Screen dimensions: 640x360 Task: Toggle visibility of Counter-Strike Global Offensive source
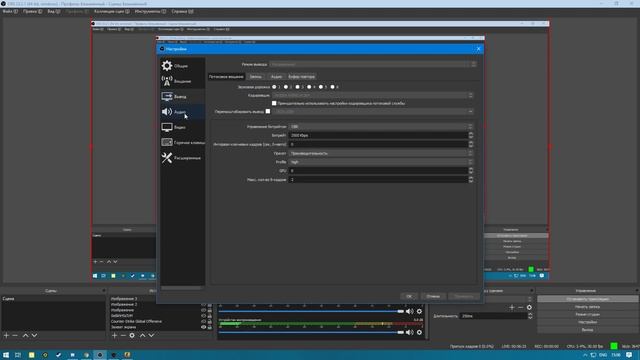tap(203, 321)
